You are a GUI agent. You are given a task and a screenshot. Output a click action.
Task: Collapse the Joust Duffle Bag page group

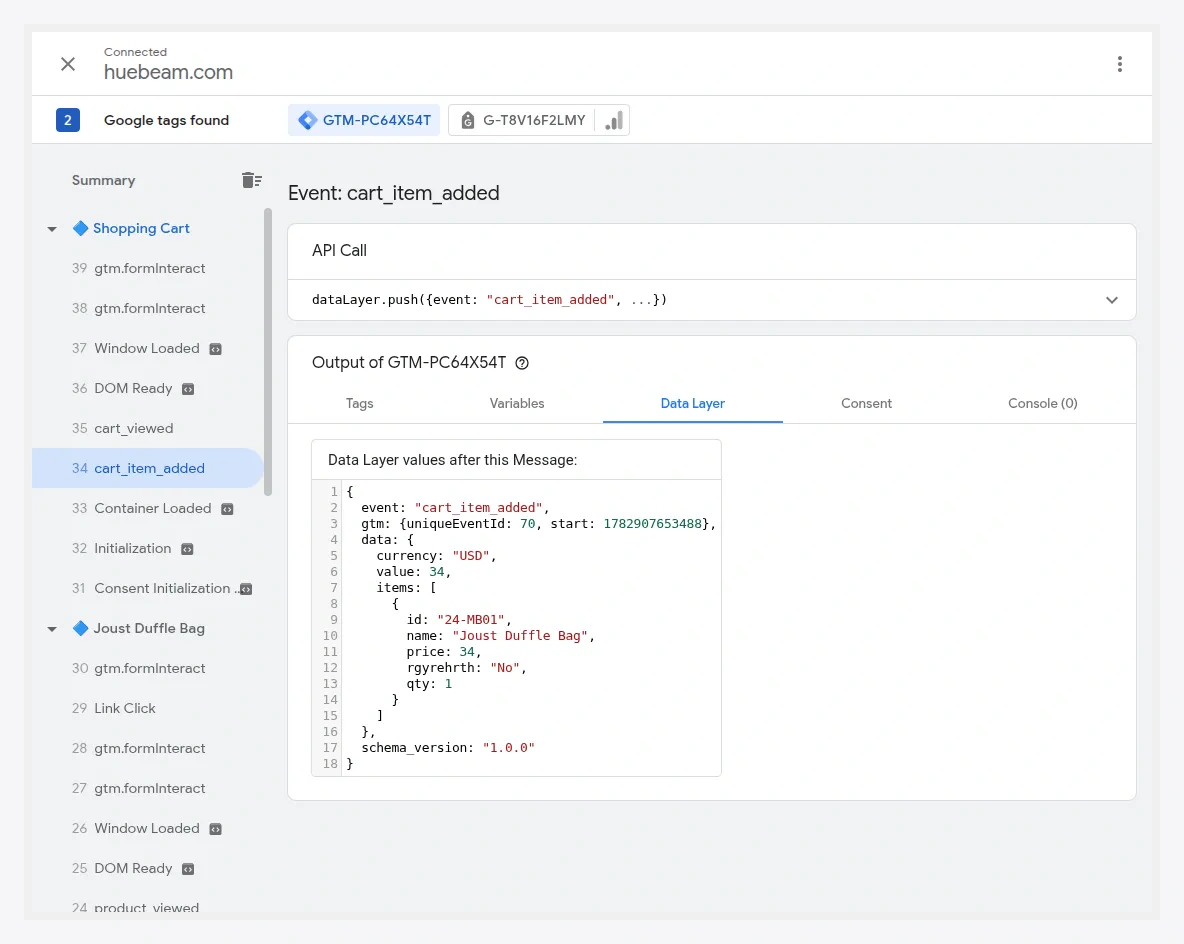(x=52, y=628)
